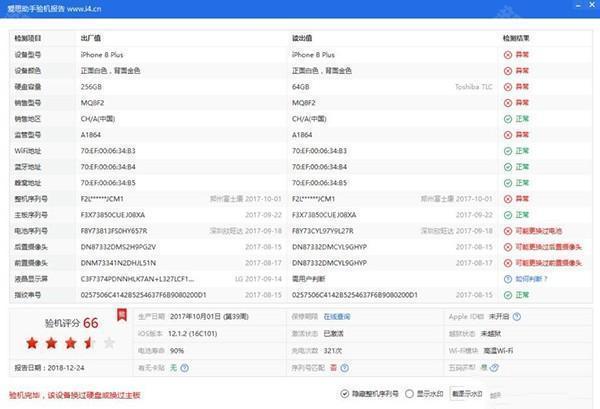The width and height of the screenshot is (600, 409).
Task: Click the red warning icon in the 电池序列号 row
Action: [508, 231]
